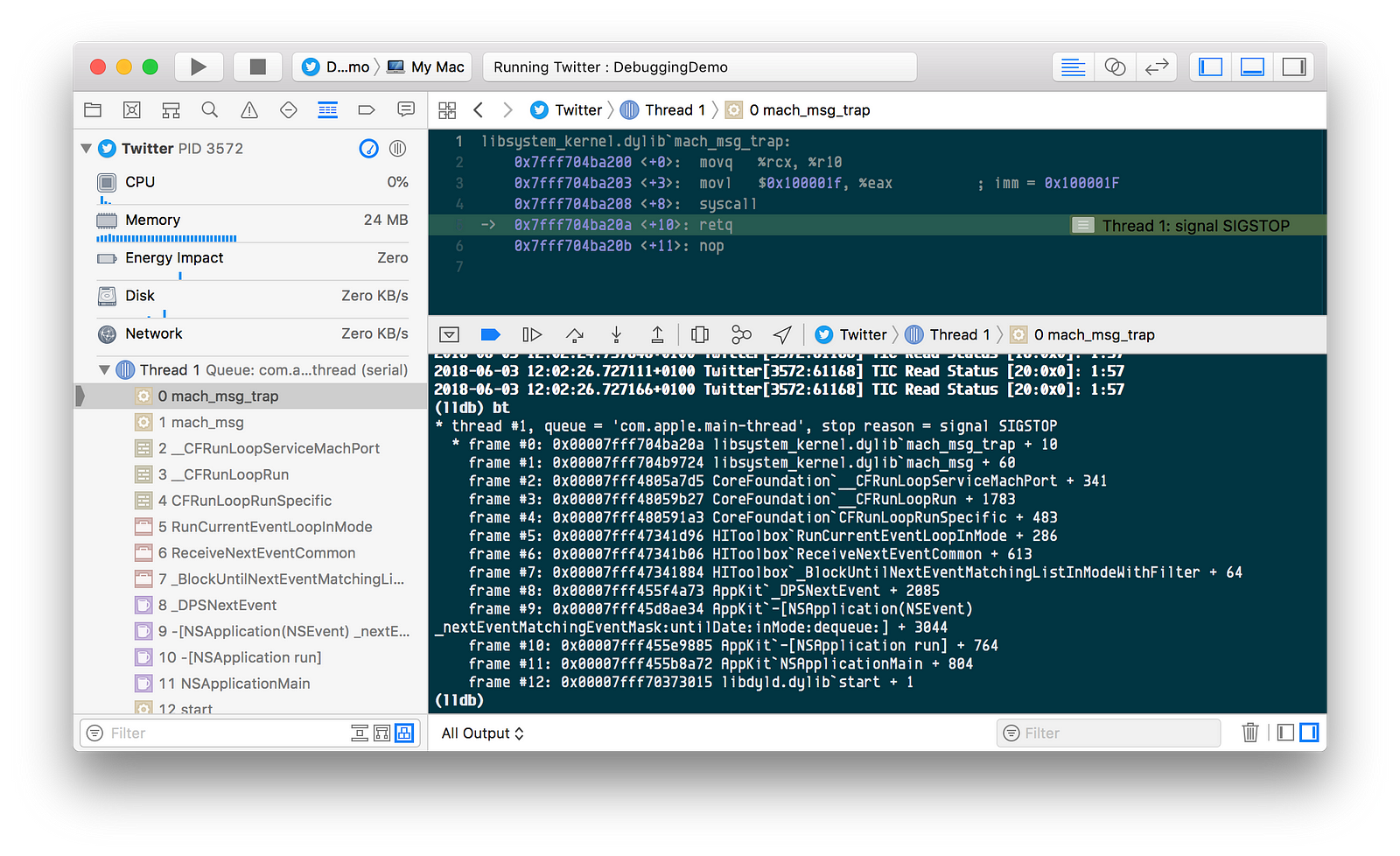Screen dimensions: 1400x856
Task: Open the Network gauge report
Action: tap(252, 333)
